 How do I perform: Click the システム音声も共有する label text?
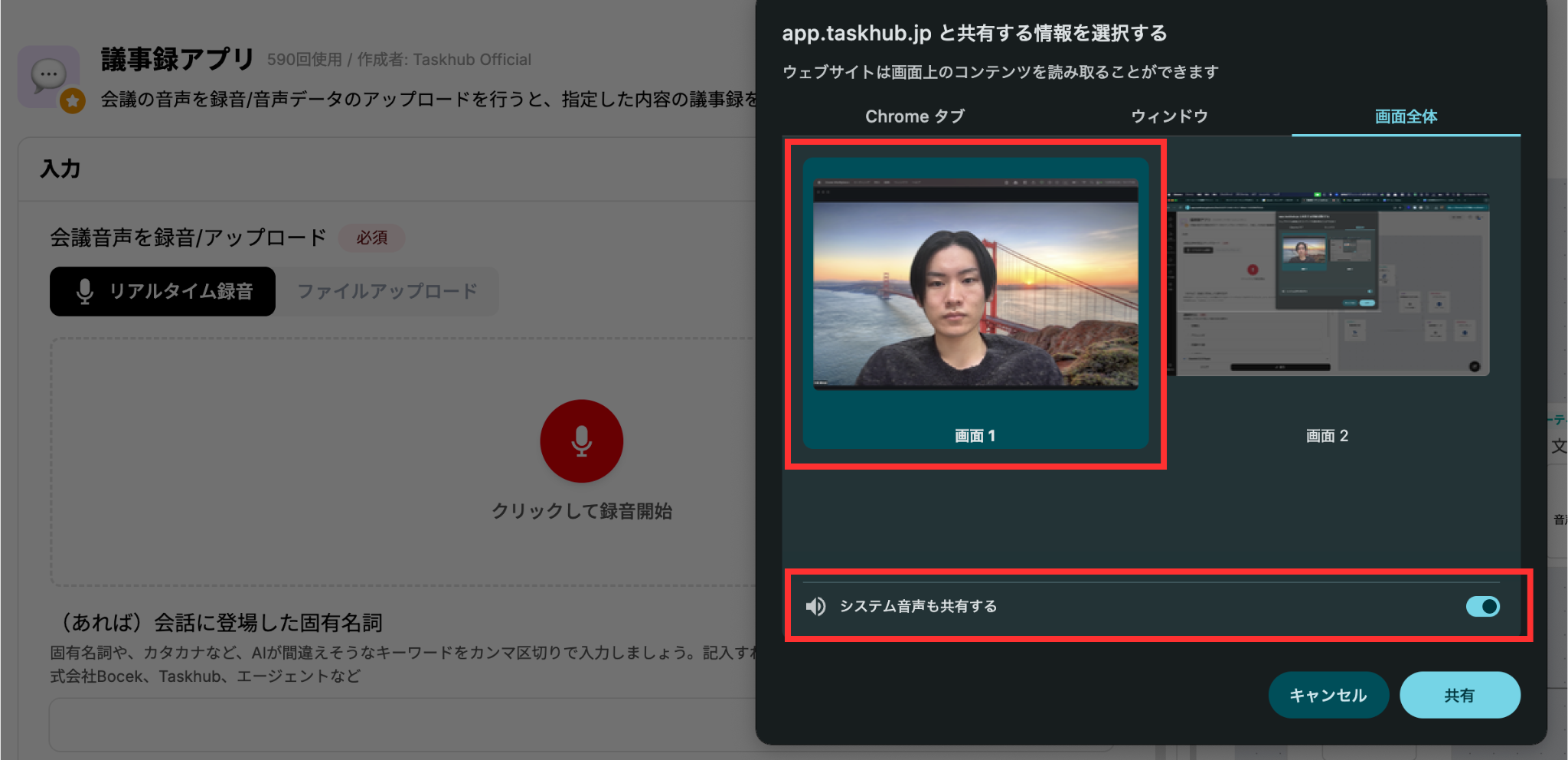click(918, 607)
